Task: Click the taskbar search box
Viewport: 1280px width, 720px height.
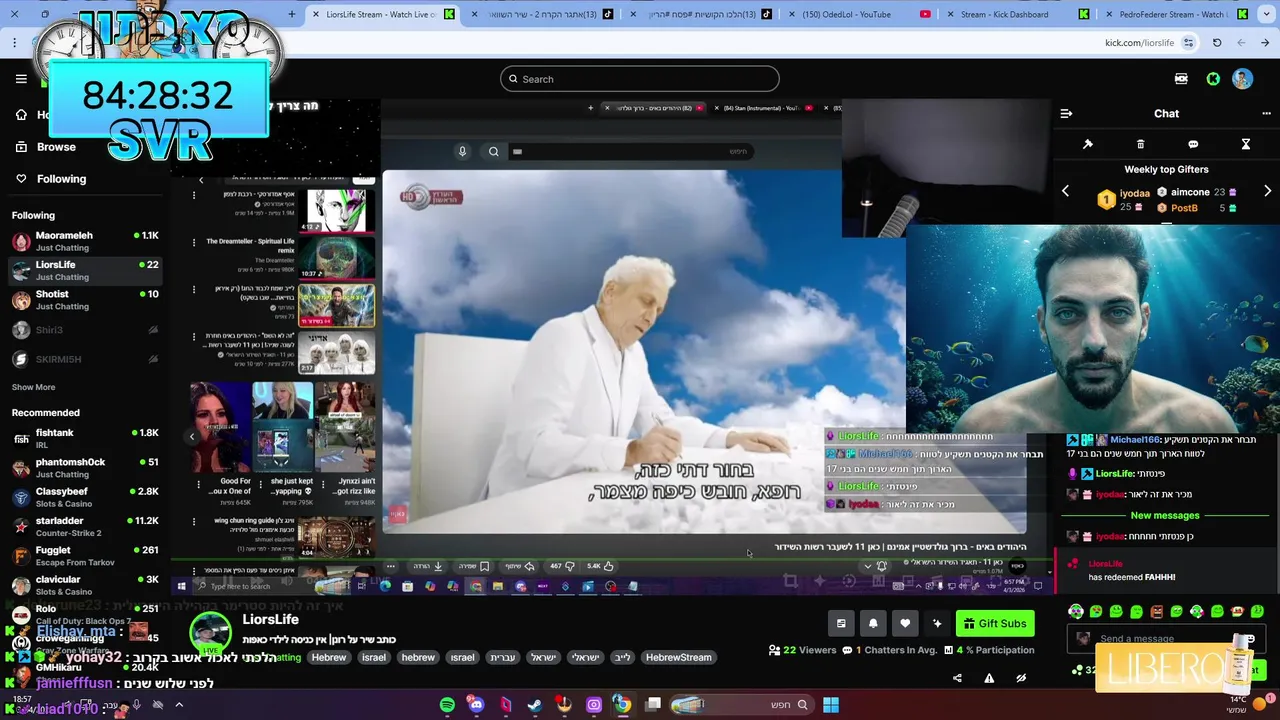Action: pos(741,705)
